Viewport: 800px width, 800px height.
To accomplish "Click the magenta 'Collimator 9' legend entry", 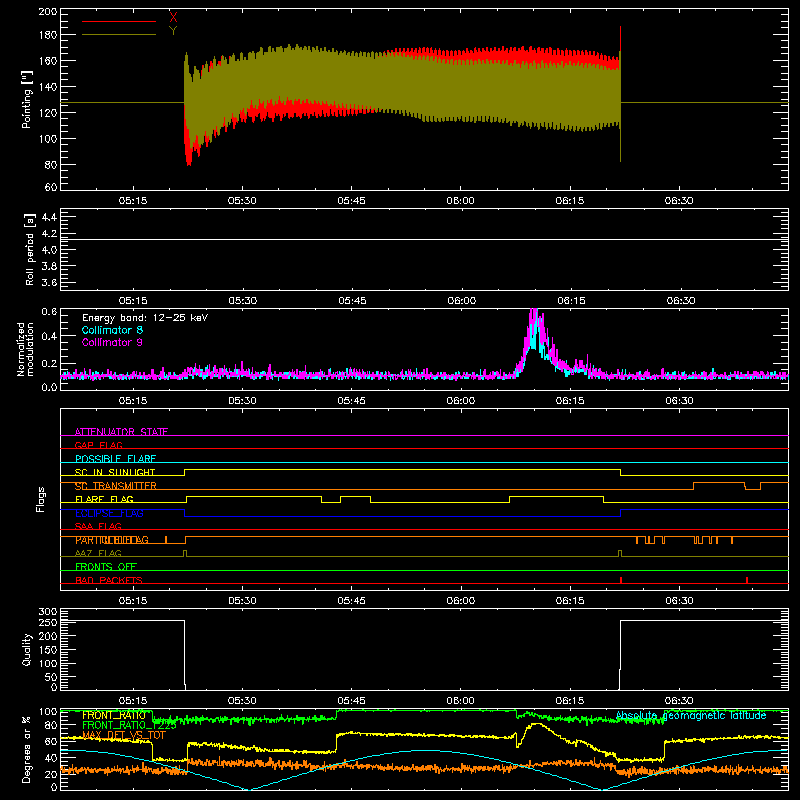I will [x=112, y=342].
